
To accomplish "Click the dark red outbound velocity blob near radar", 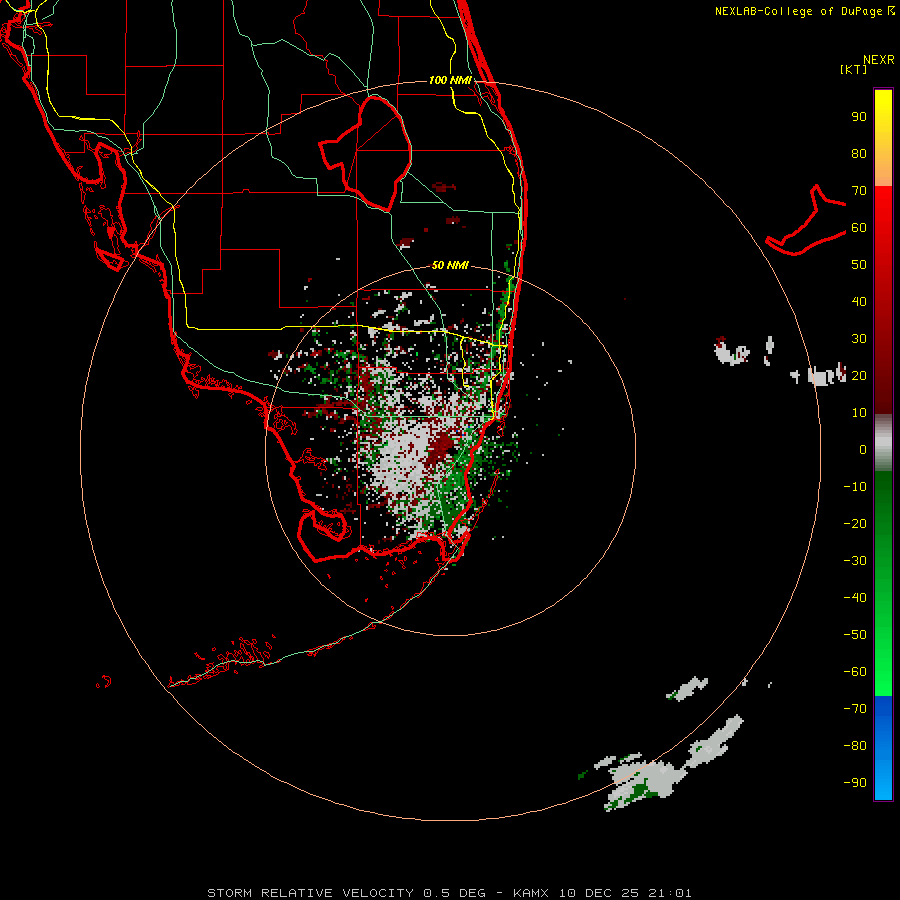I will (x=441, y=447).
